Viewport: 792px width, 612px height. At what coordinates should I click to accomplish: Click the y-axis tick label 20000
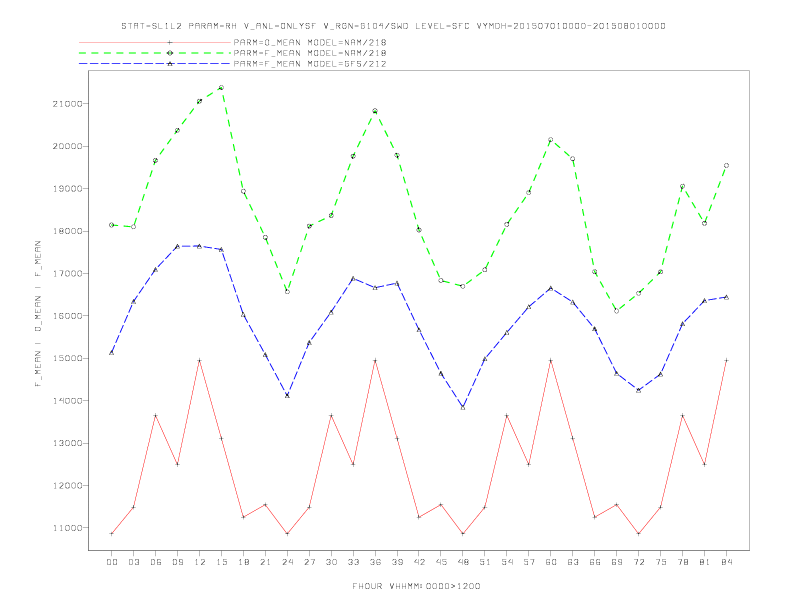pos(67,146)
